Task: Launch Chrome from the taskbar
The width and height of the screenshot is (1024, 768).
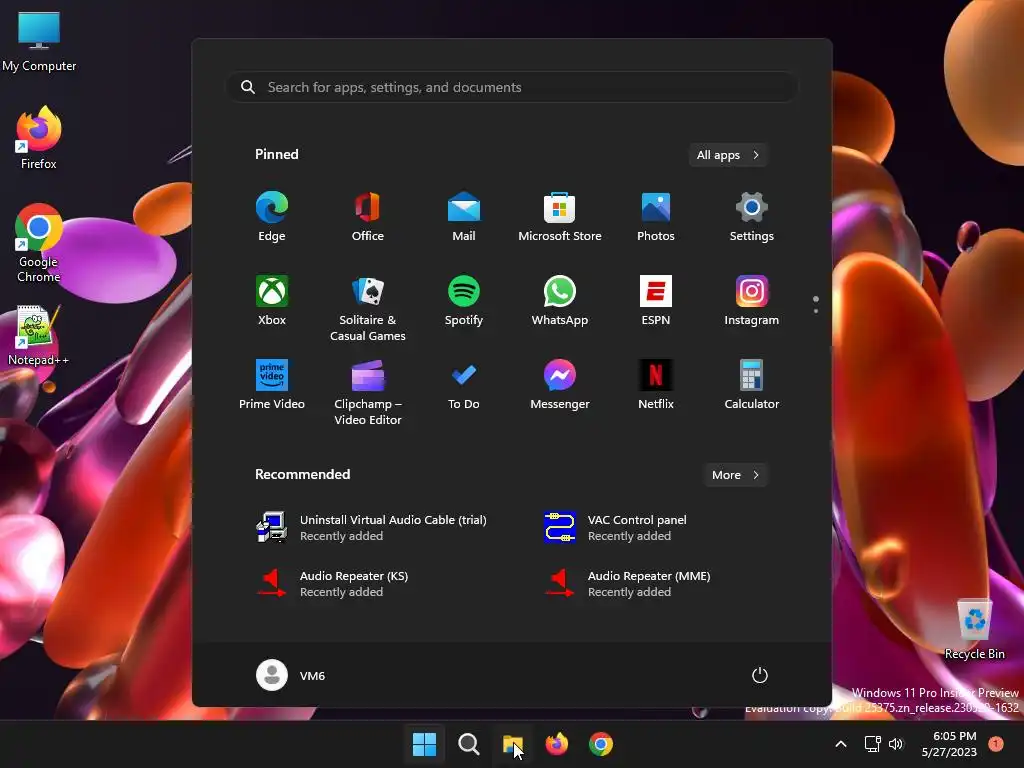Action: click(601, 744)
